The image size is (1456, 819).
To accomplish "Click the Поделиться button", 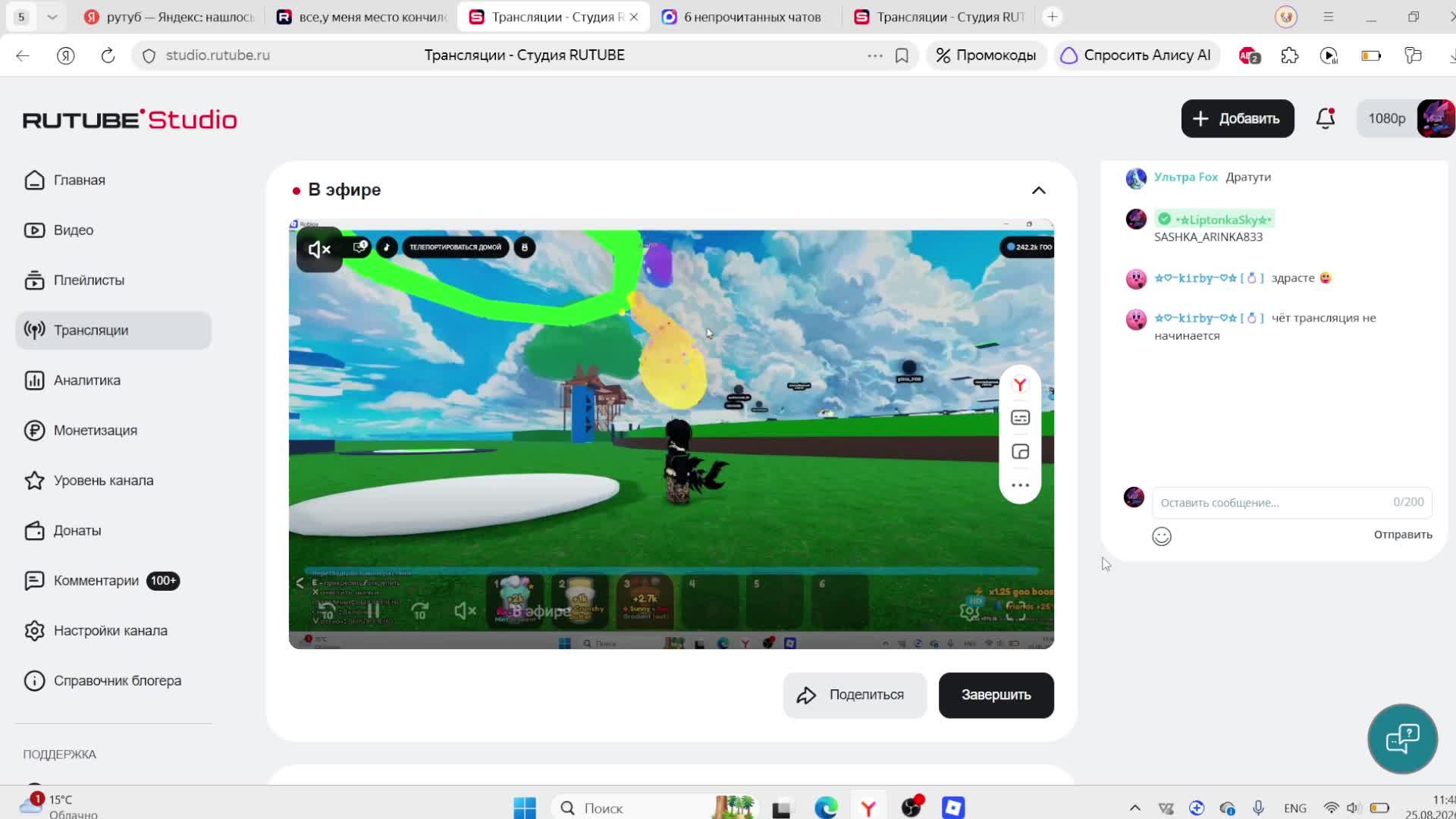I will tap(855, 695).
